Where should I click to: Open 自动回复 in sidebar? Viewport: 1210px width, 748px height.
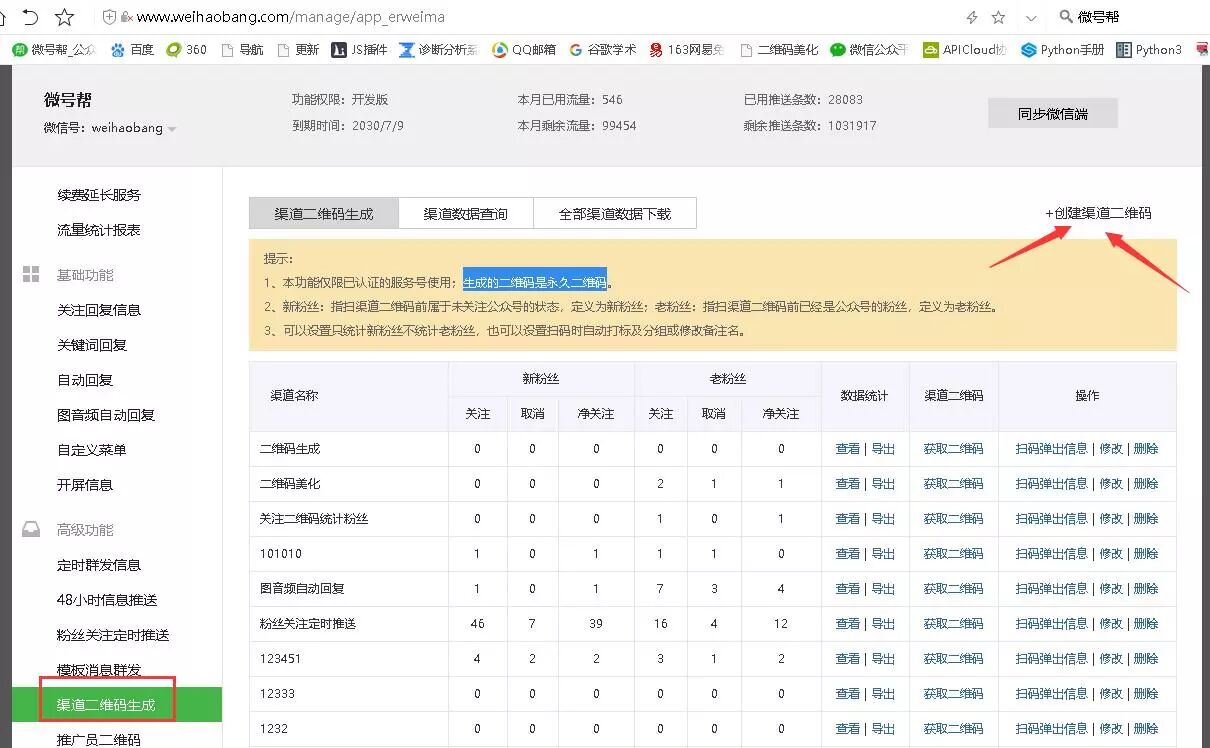(85, 380)
